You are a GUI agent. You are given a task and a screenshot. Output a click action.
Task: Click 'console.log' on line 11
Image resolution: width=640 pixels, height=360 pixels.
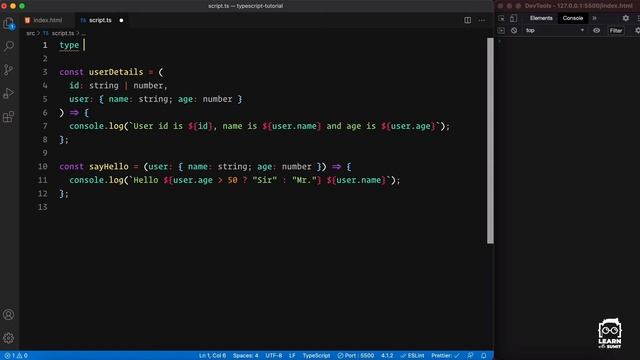(x=96, y=180)
